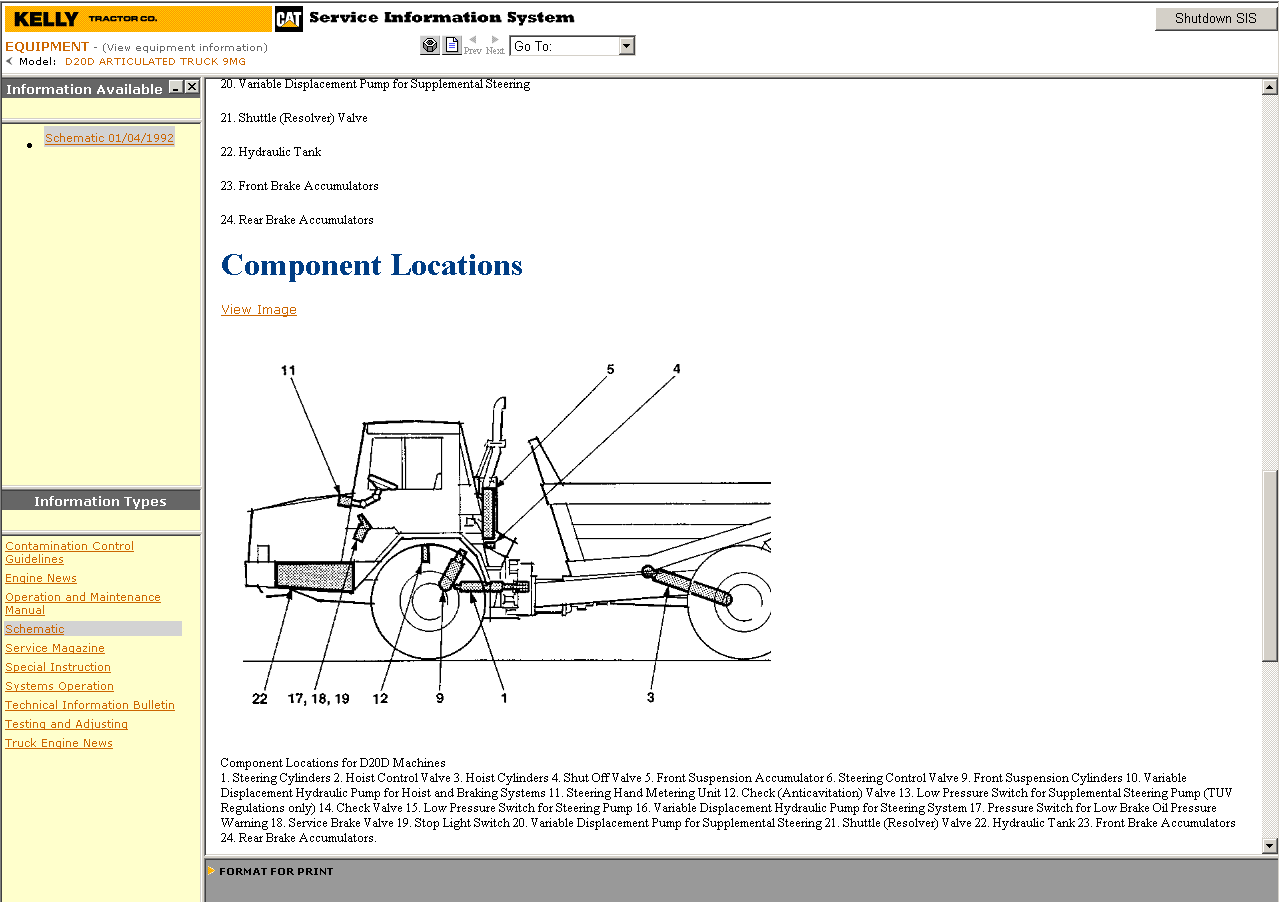Open Truck Engine News link
Viewport: 1280px width, 902px height.
(x=59, y=743)
